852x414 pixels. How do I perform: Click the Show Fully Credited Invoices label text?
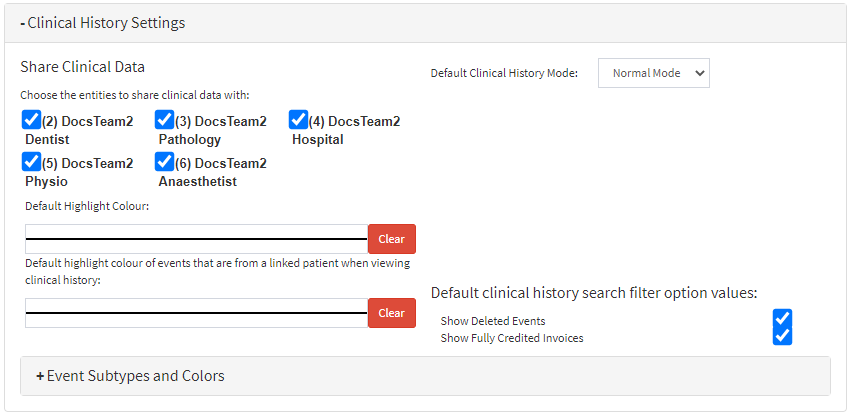(x=512, y=338)
